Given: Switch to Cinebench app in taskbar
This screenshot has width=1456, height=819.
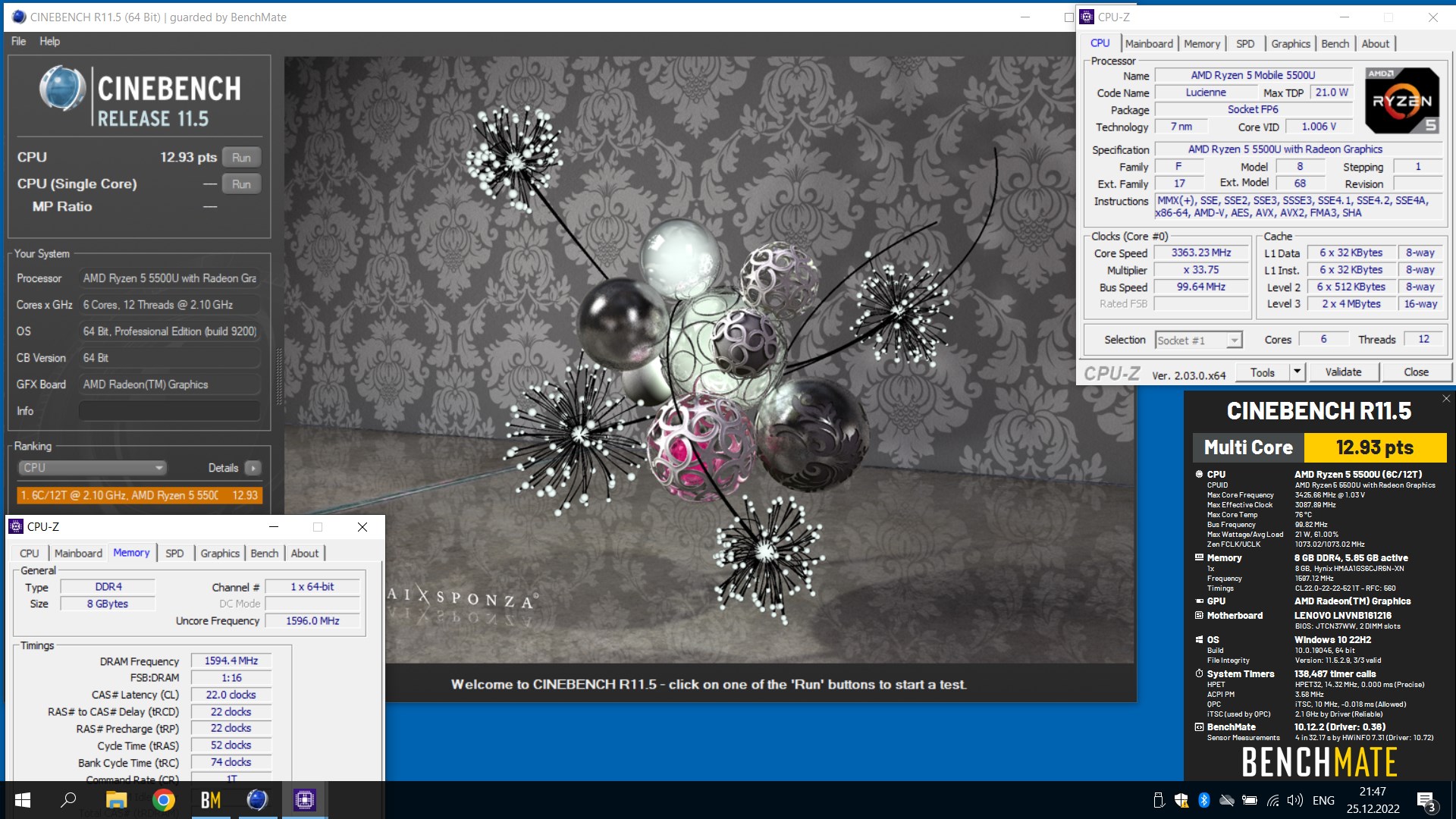Looking at the screenshot, I should [x=257, y=800].
